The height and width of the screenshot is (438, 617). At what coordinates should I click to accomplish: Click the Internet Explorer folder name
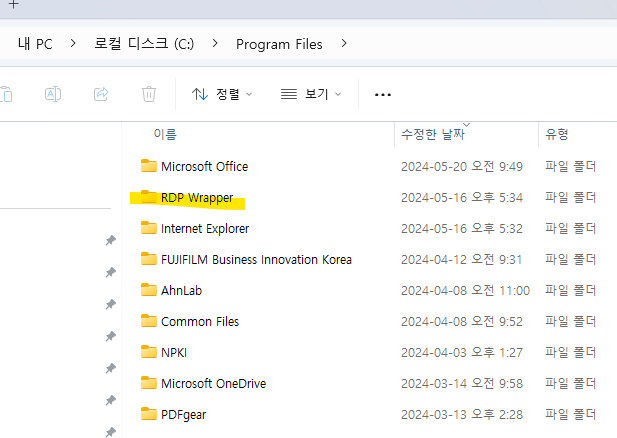(205, 229)
